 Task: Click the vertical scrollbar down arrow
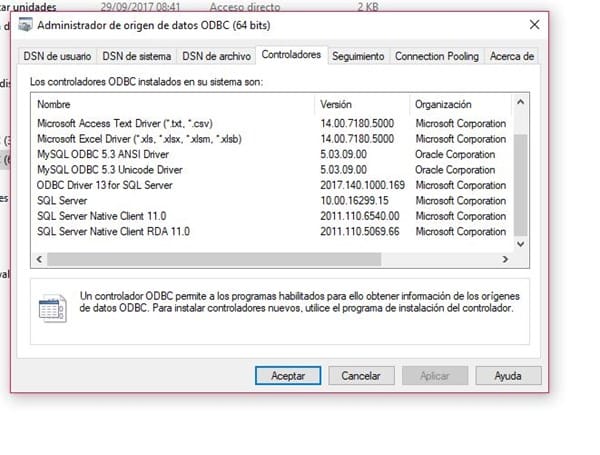tap(520, 244)
